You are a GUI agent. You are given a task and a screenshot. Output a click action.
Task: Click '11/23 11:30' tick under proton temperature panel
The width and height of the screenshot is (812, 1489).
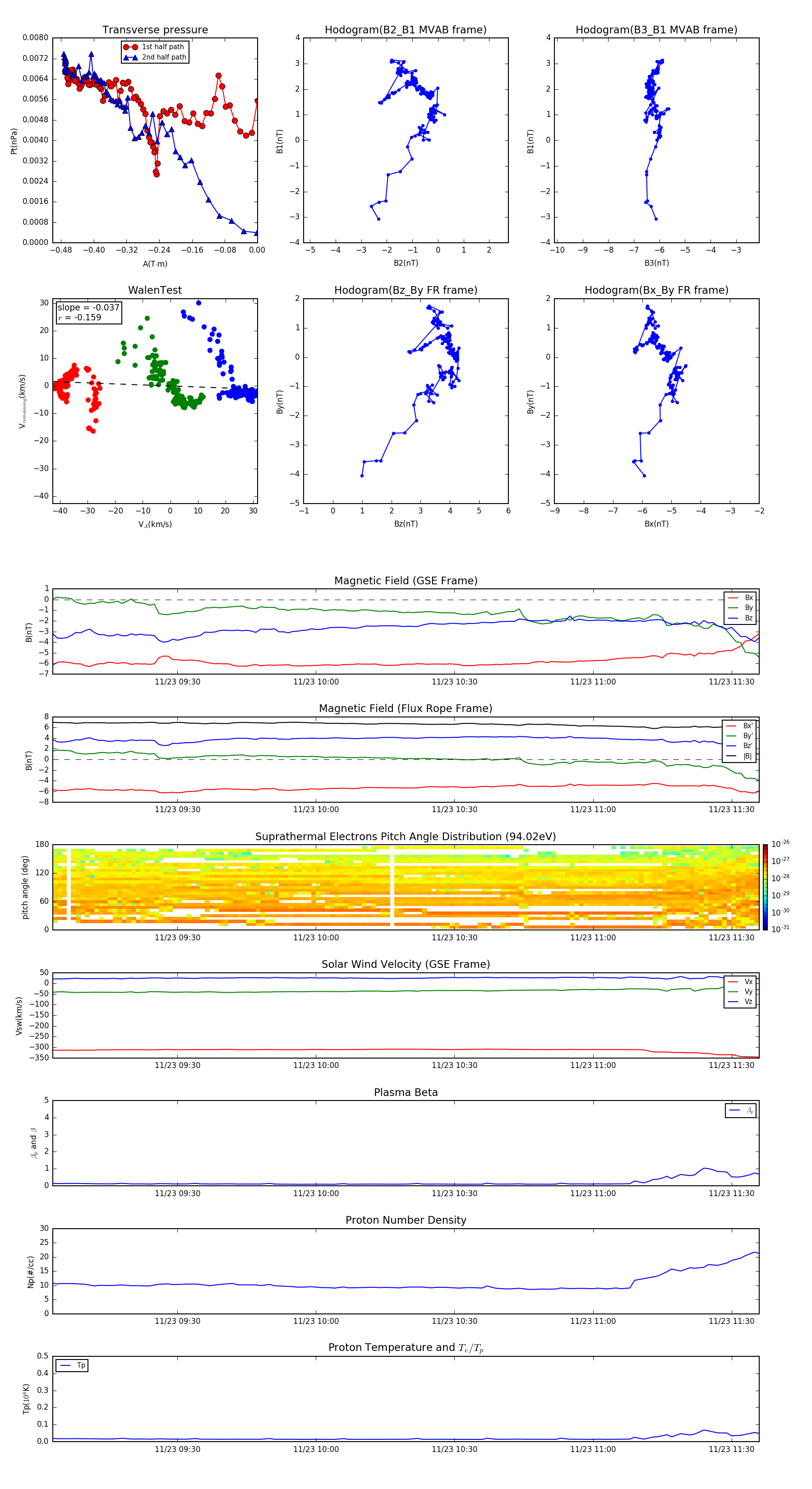point(732,1449)
